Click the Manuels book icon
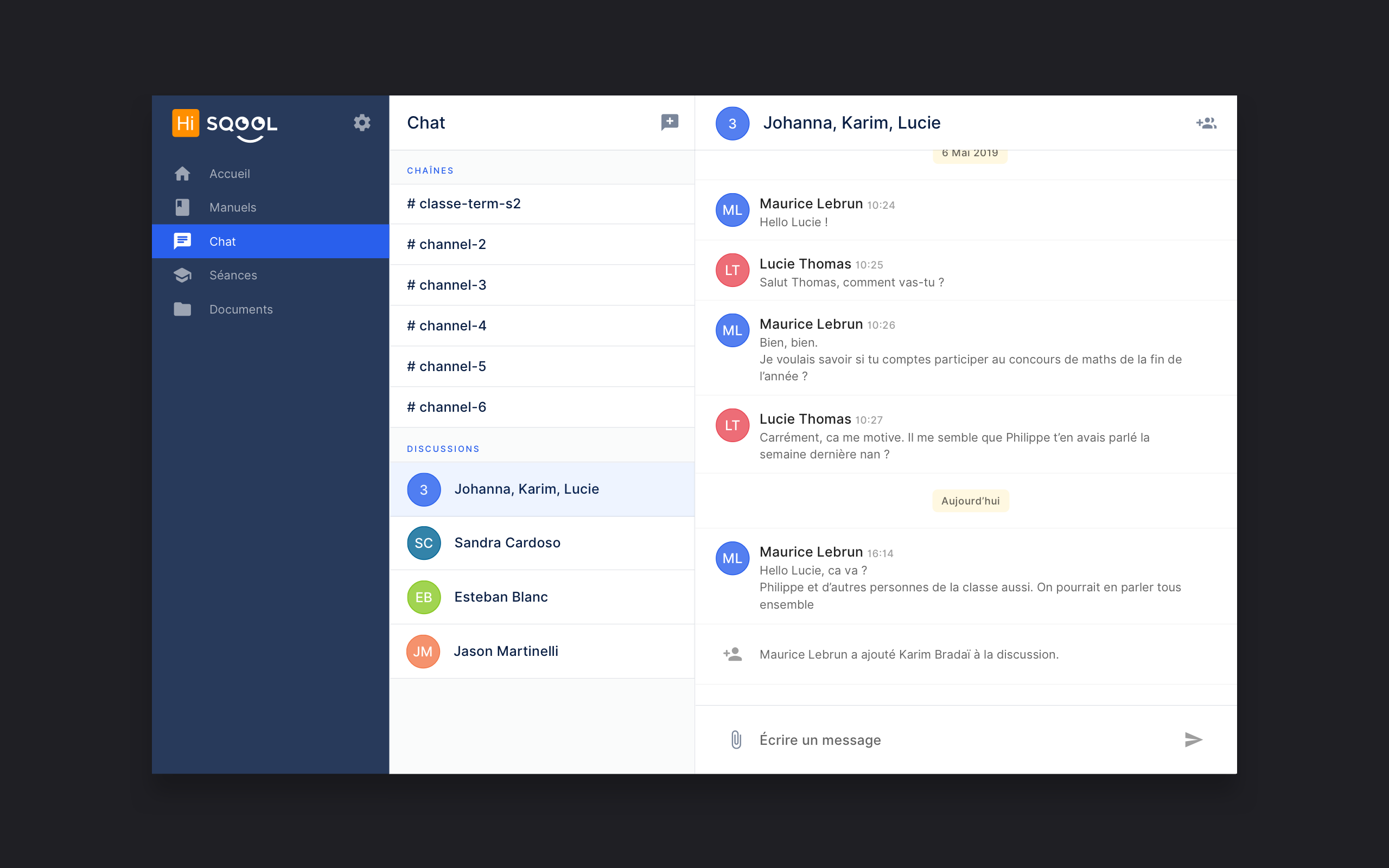The image size is (1389, 868). pos(182,207)
